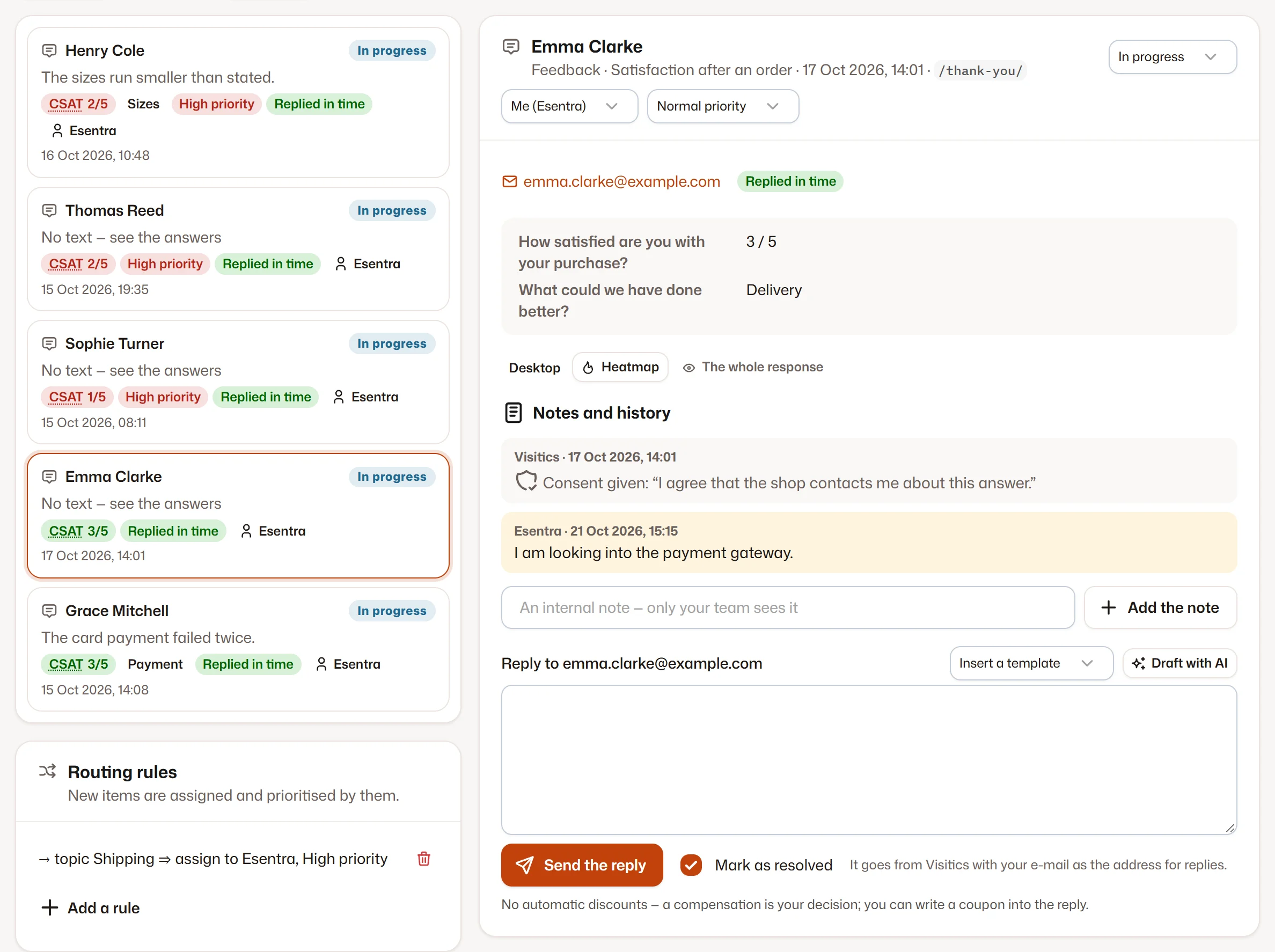Image resolution: width=1275 pixels, height=952 pixels.
Task: Send the reply button
Action: coord(582,865)
